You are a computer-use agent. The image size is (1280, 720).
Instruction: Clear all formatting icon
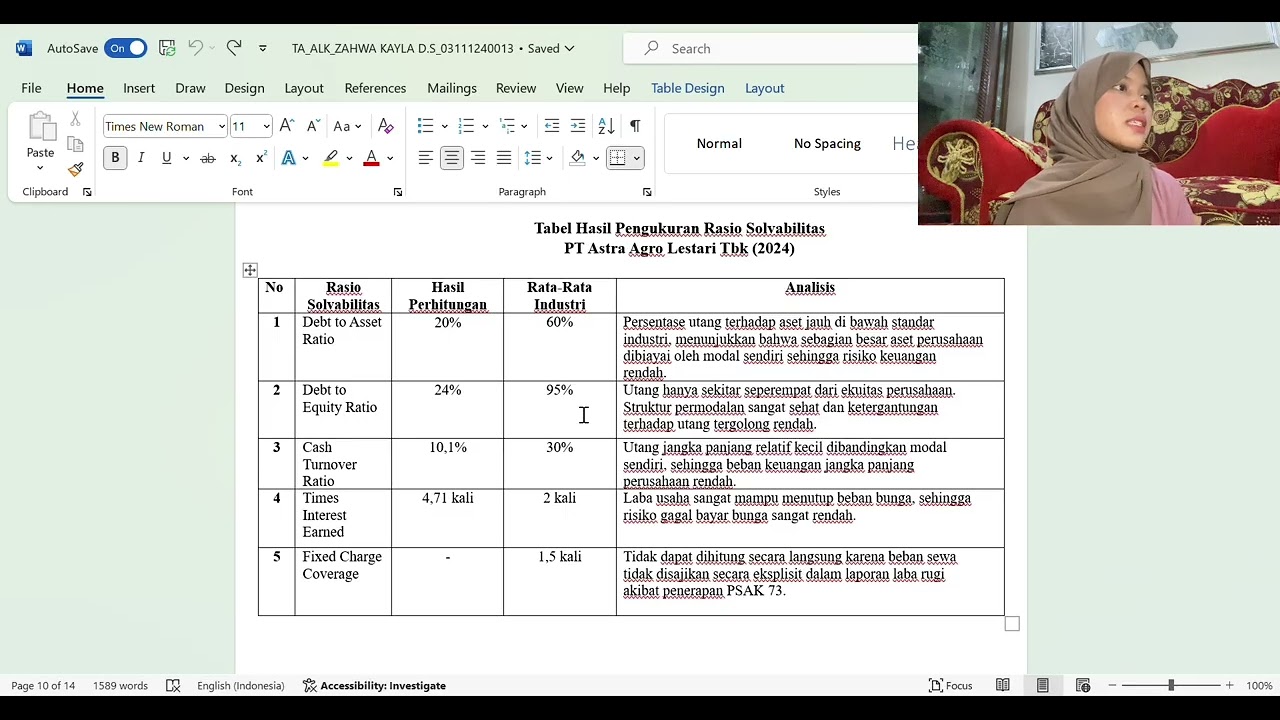click(x=385, y=126)
